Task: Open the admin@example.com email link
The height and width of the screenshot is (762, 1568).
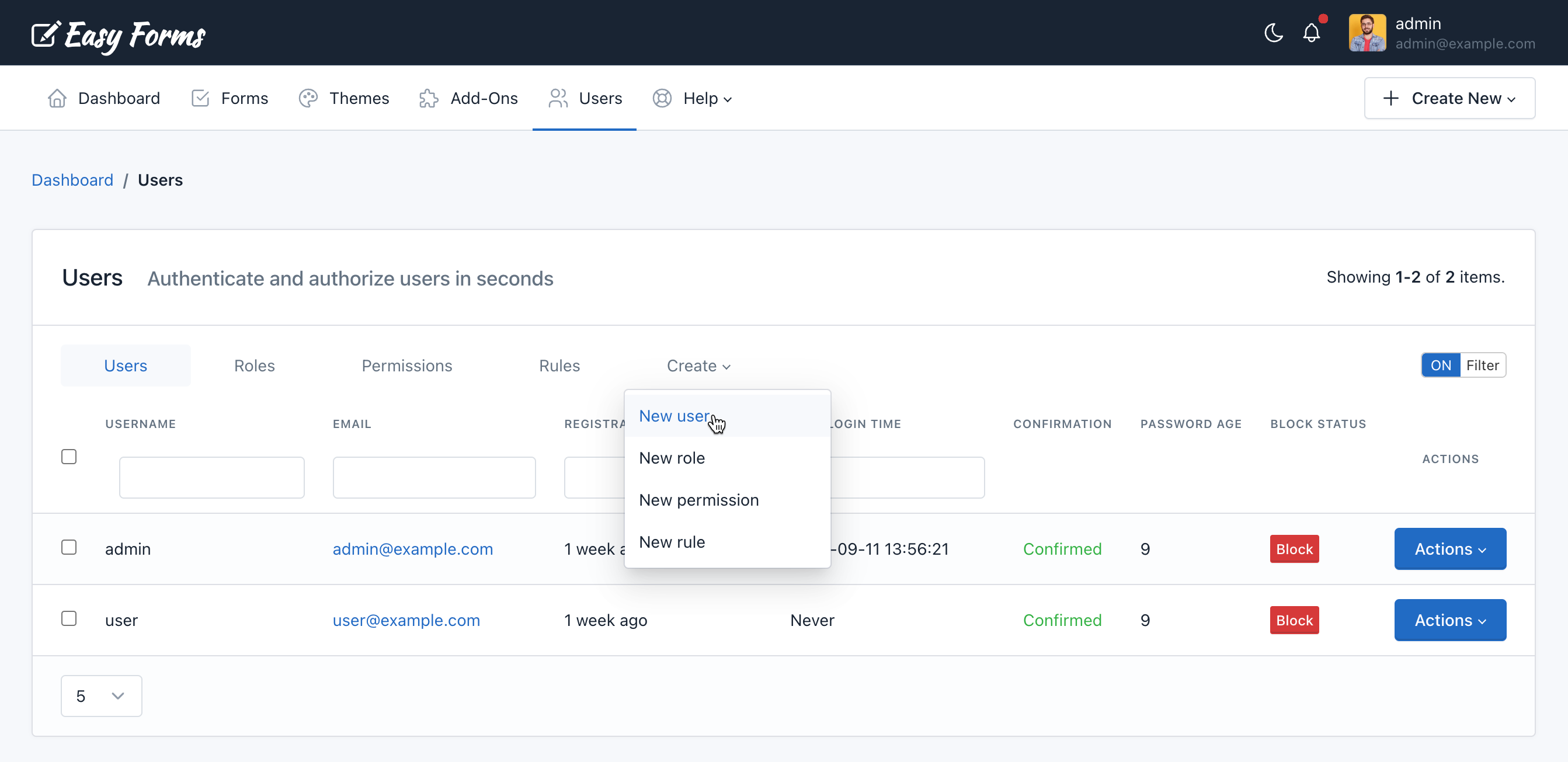Action: (x=413, y=548)
